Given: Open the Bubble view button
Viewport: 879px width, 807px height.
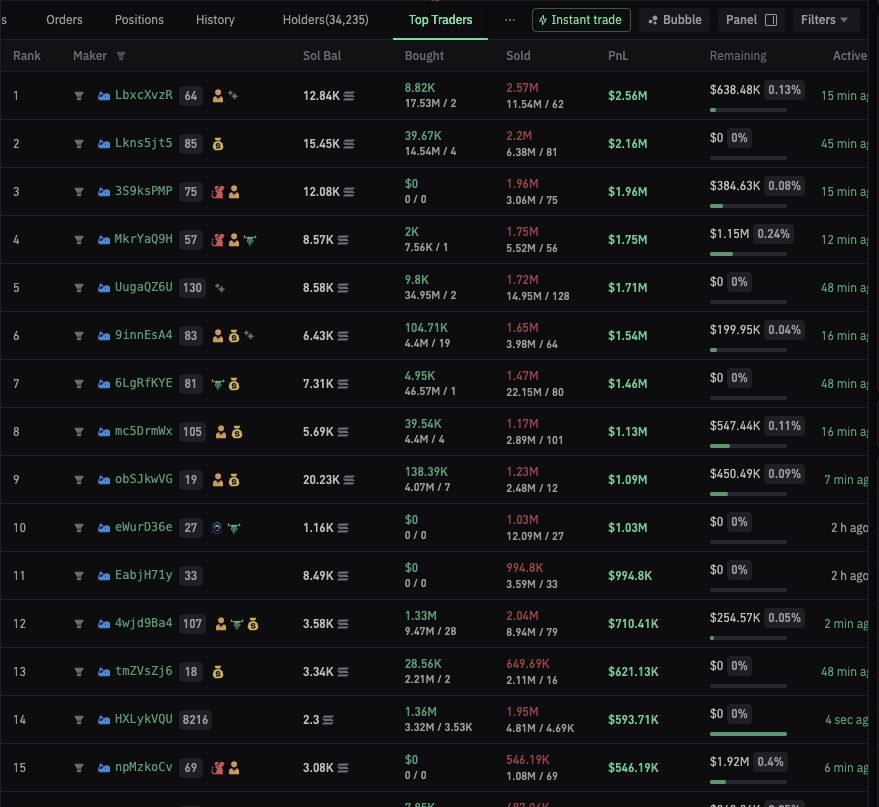Looking at the screenshot, I should (x=674, y=20).
